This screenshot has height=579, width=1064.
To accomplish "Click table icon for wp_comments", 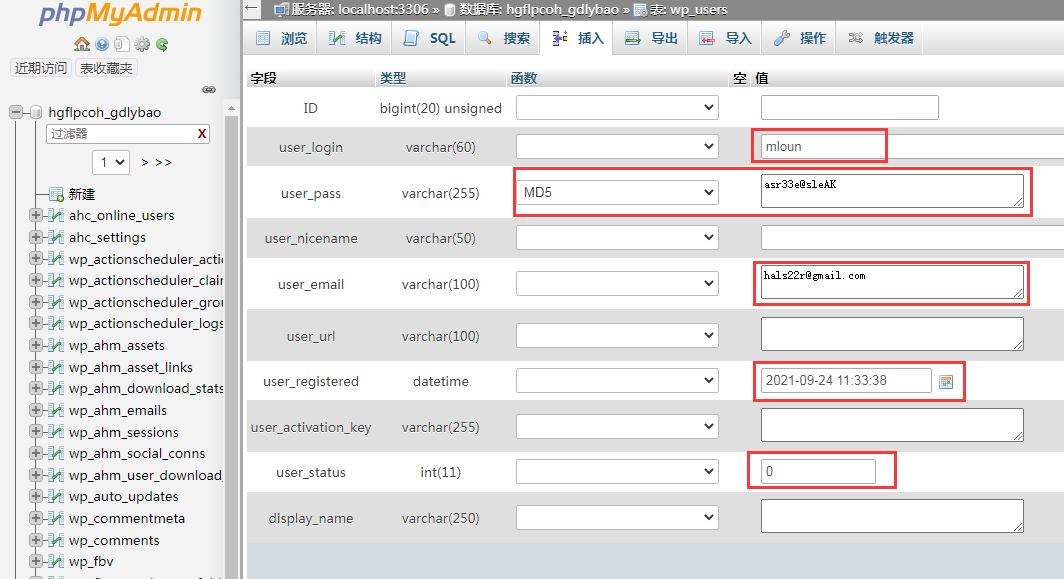I will 55,540.
